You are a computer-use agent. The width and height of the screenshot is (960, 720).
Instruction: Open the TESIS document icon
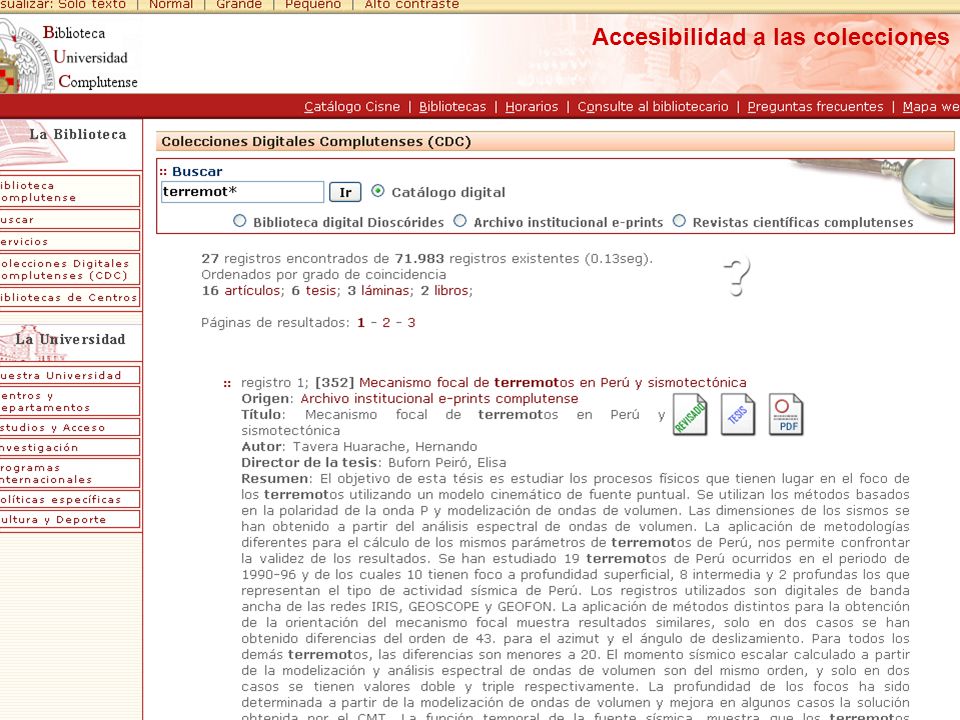(x=738, y=414)
